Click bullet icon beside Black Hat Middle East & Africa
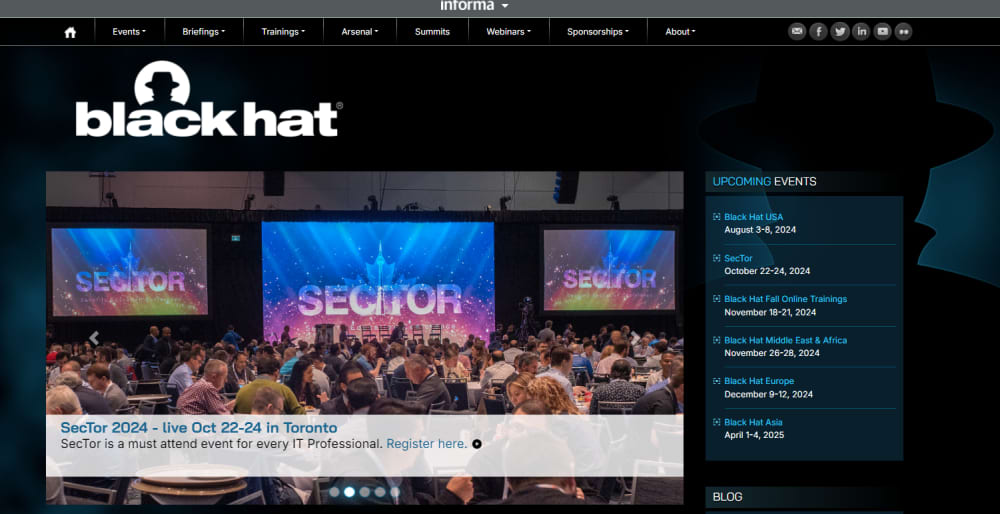The width and height of the screenshot is (1000, 514). tap(717, 341)
